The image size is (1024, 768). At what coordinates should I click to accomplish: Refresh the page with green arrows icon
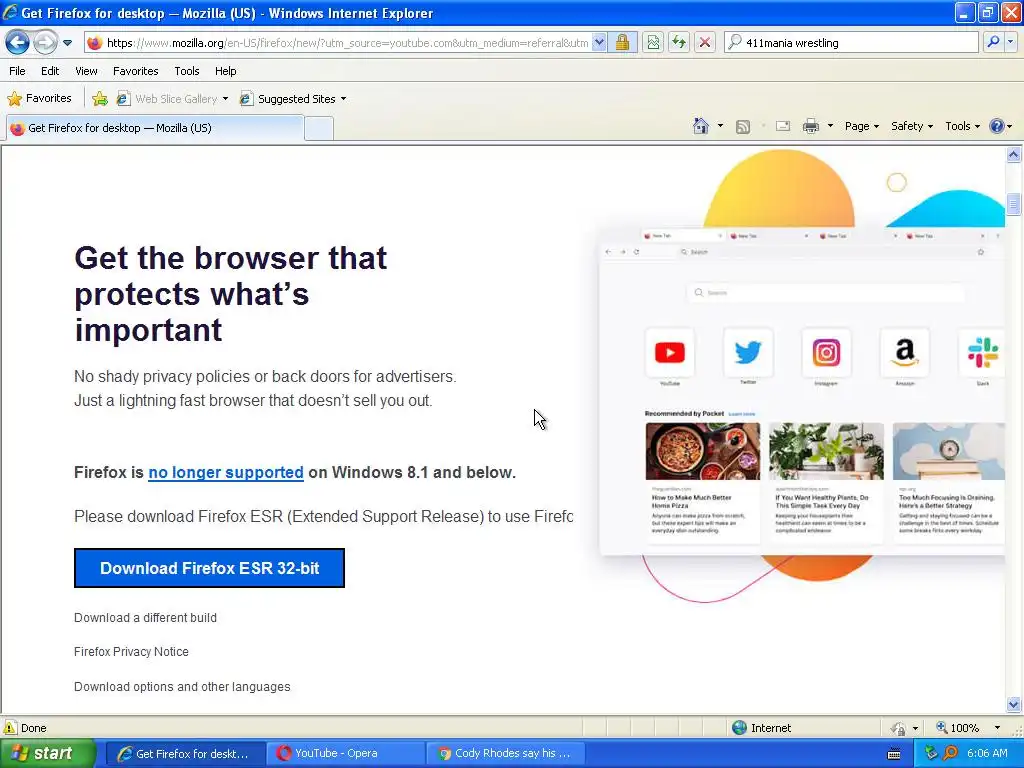(679, 43)
